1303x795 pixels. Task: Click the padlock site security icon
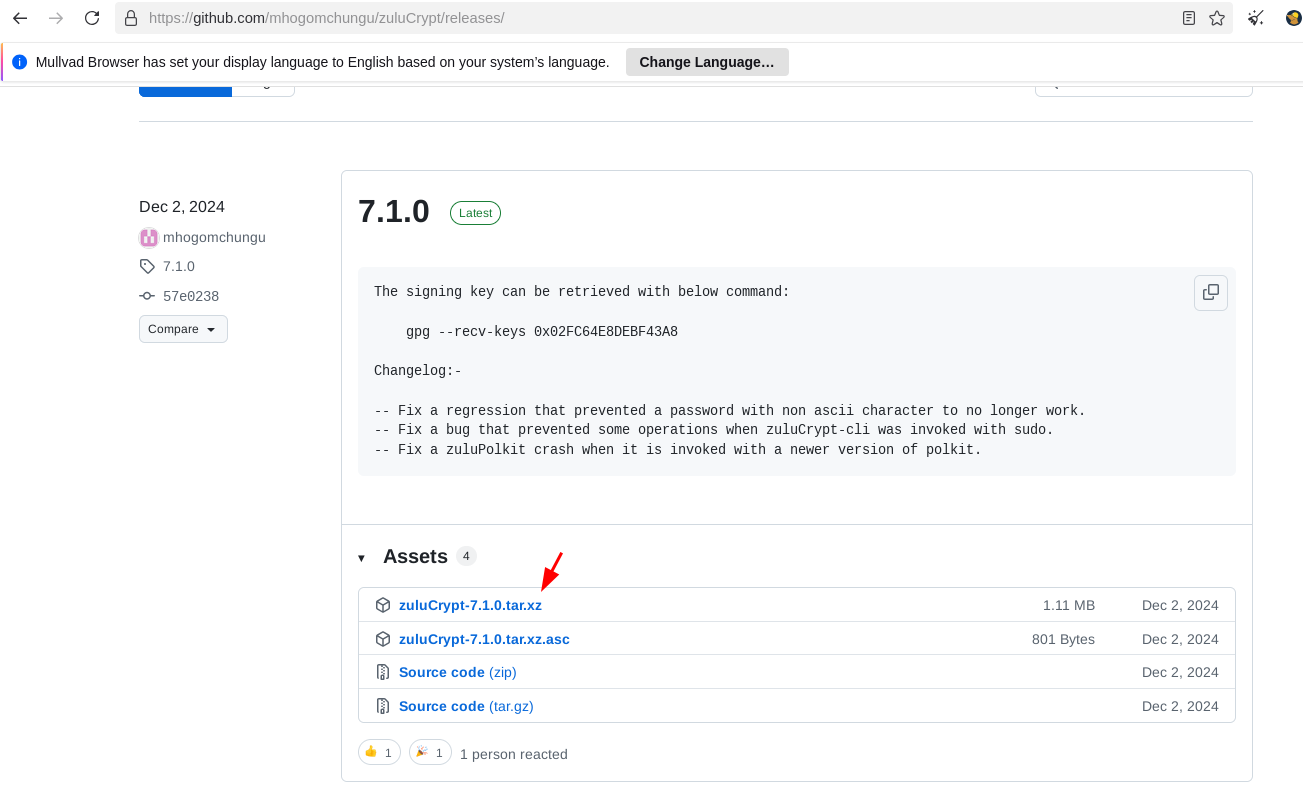point(131,18)
